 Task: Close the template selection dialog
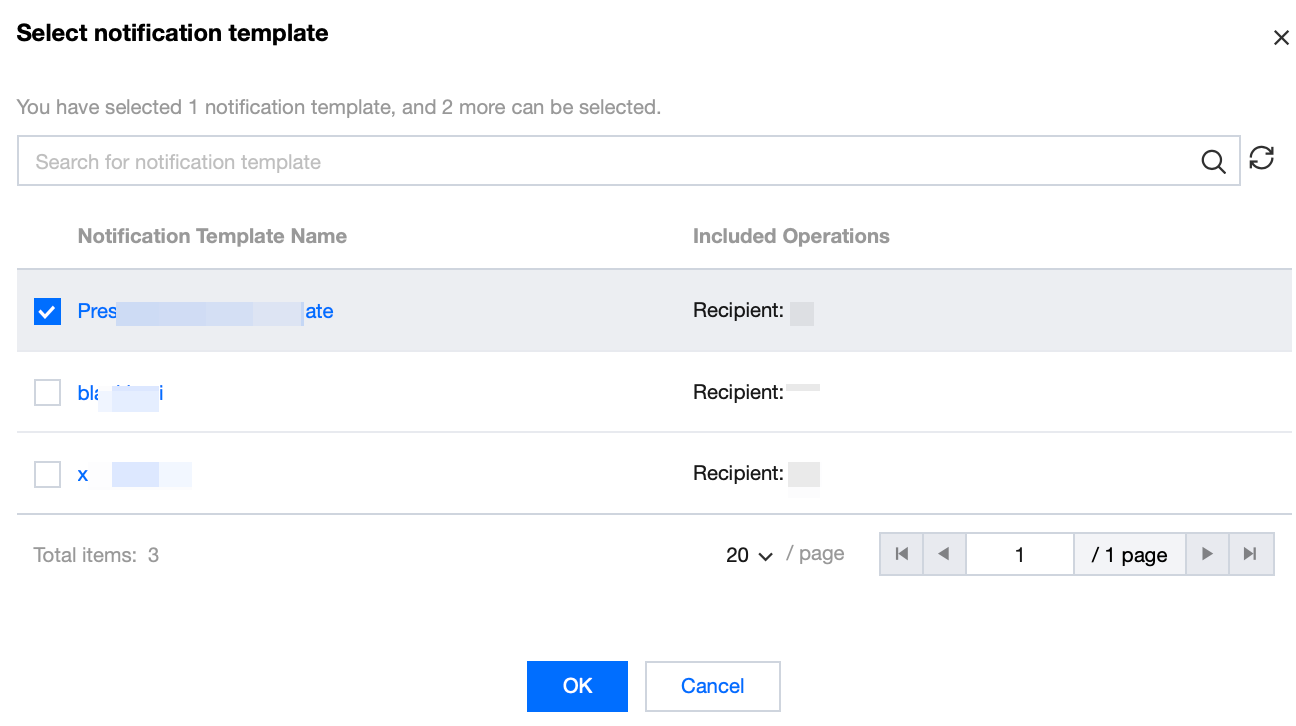click(x=1280, y=38)
